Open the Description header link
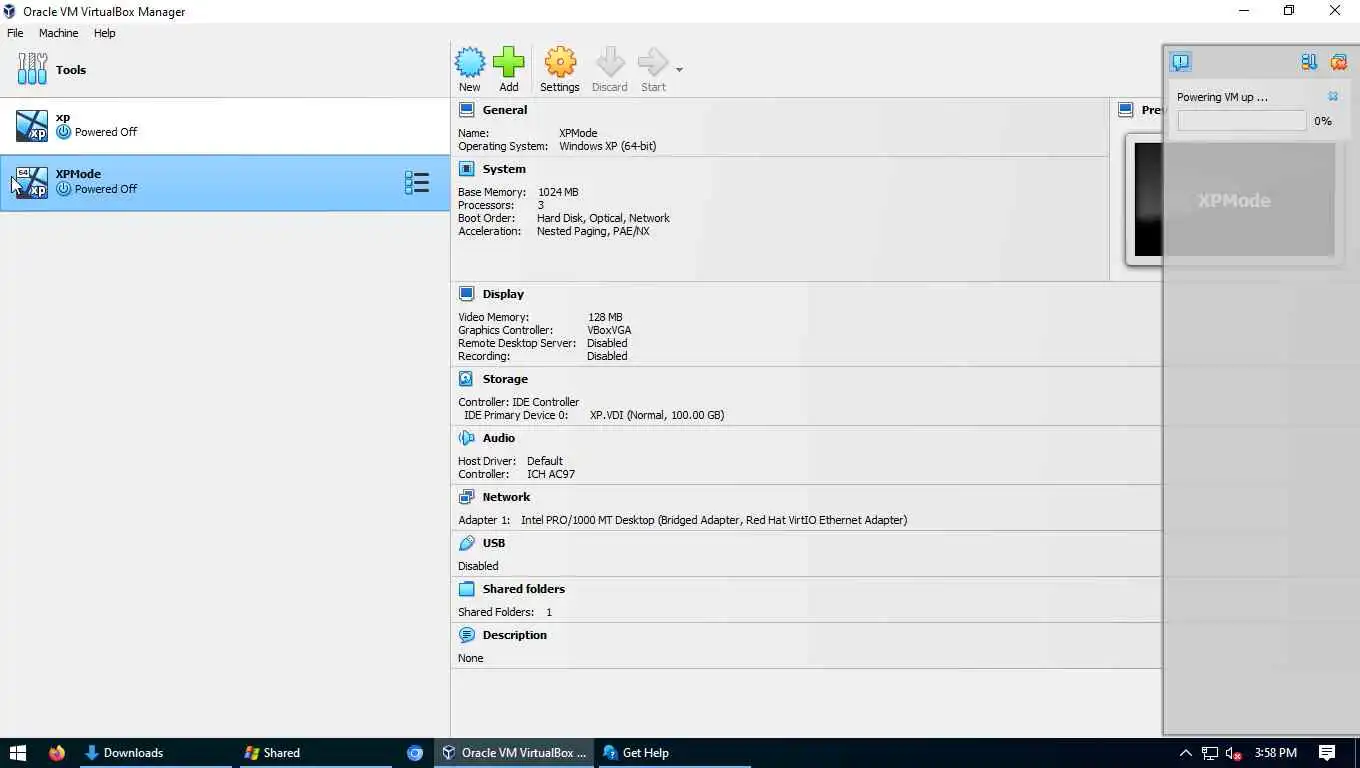Viewport: 1360px width, 768px height. 514,635
